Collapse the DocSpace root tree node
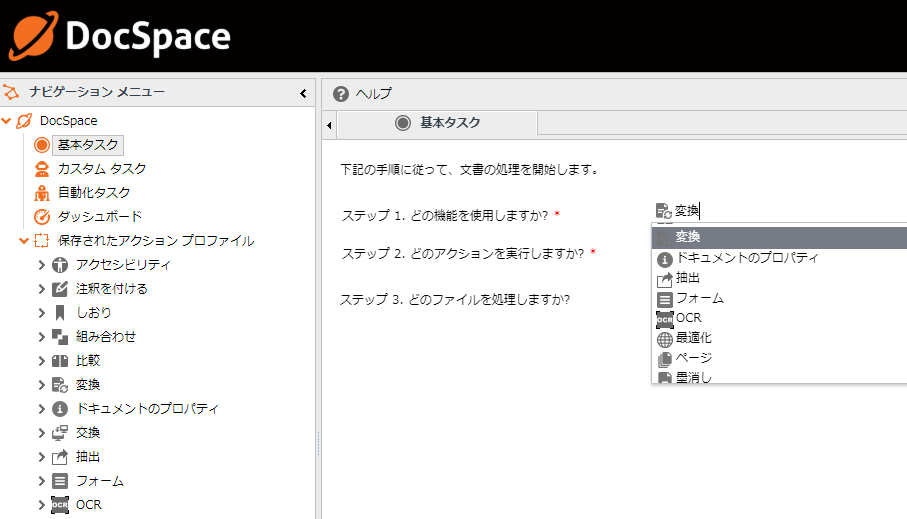 6,121
